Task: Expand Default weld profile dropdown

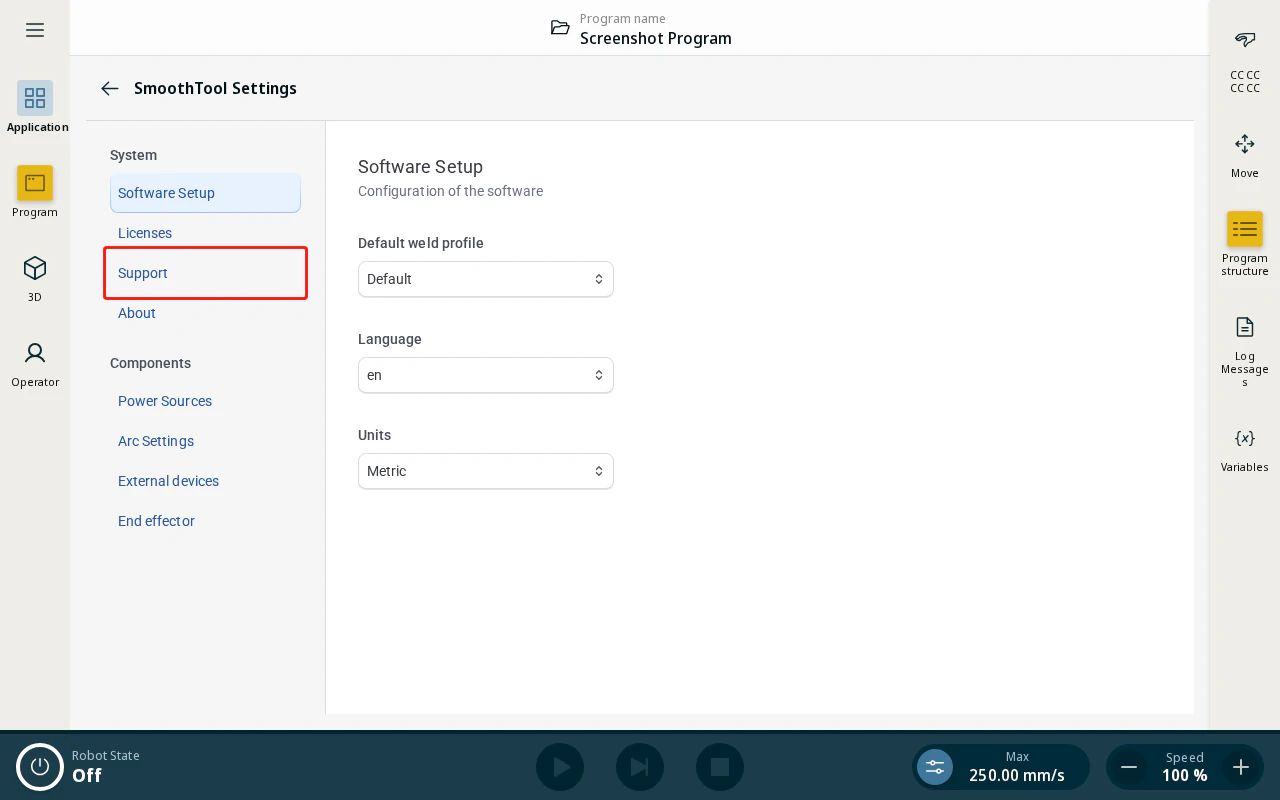Action: point(486,279)
